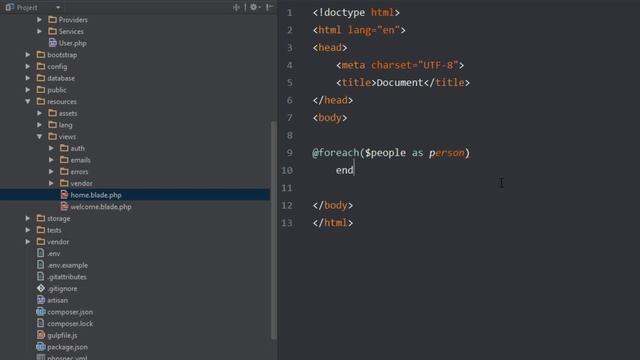Expand the auth folder arrow
This screenshot has height=360, width=640.
pyautogui.click(x=51, y=148)
